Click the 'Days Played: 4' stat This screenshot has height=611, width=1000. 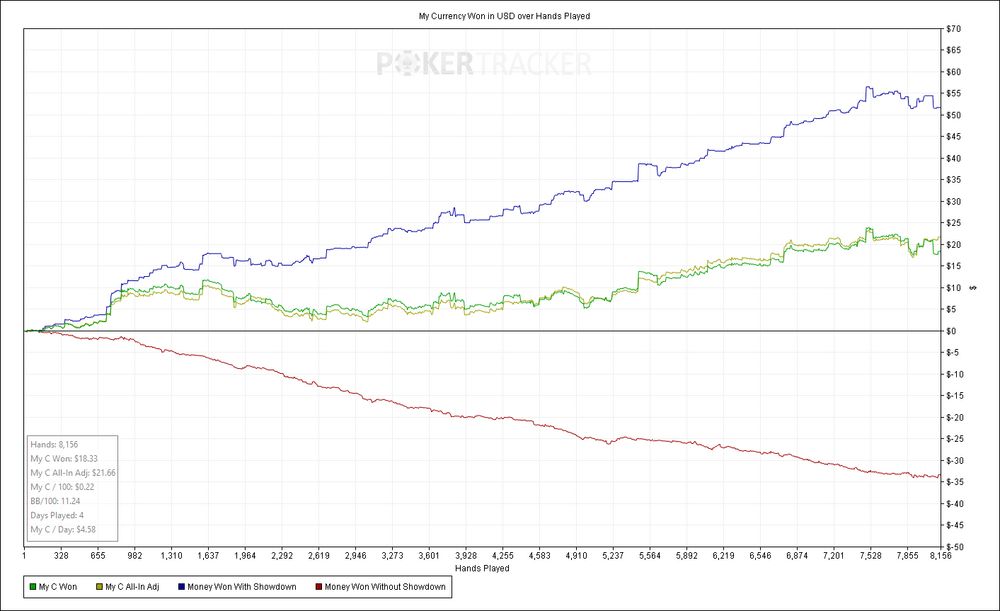tap(58, 515)
